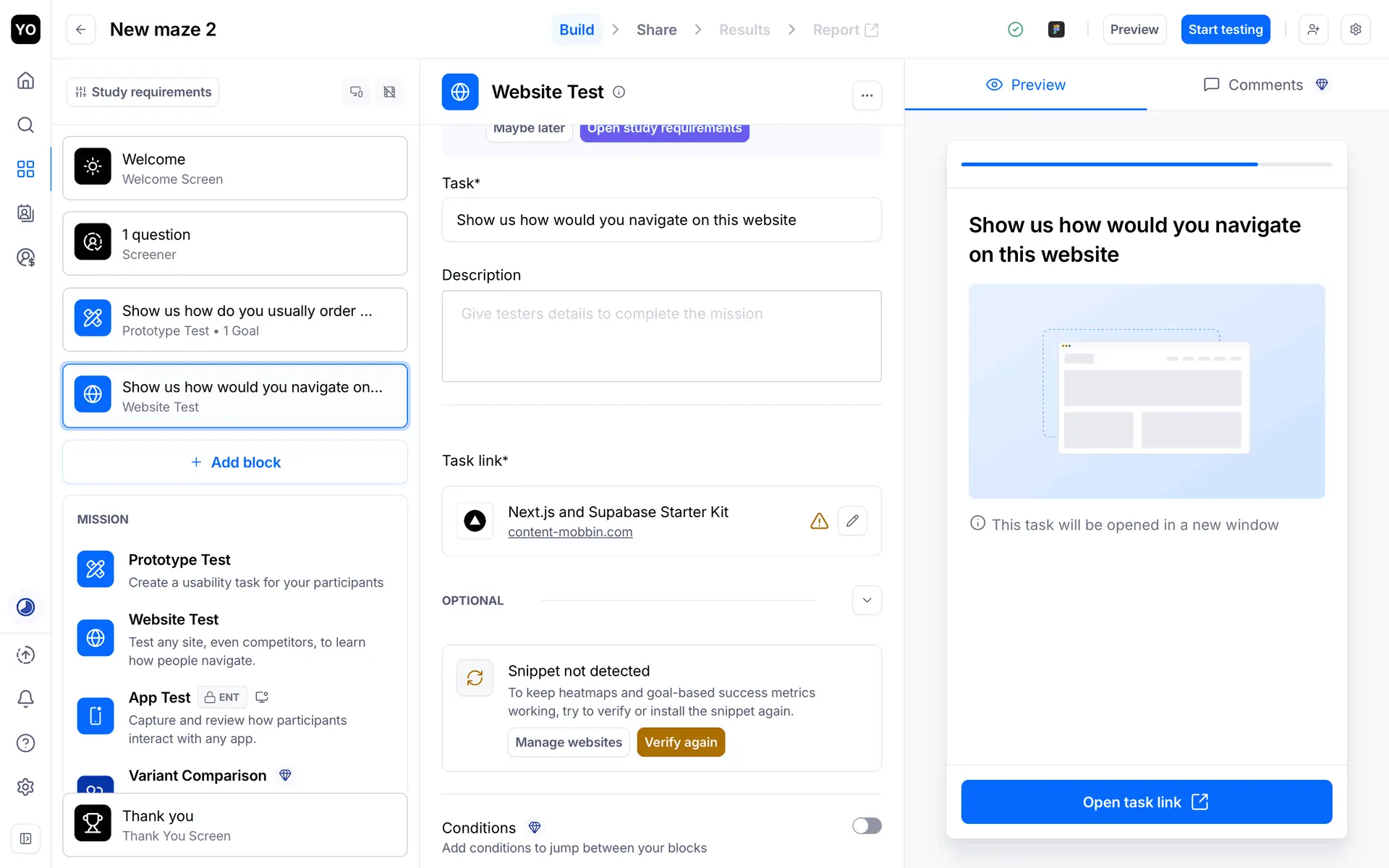The image size is (1389, 868).
Task: Select the Welcome Screen block
Action: tap(235, 169)
